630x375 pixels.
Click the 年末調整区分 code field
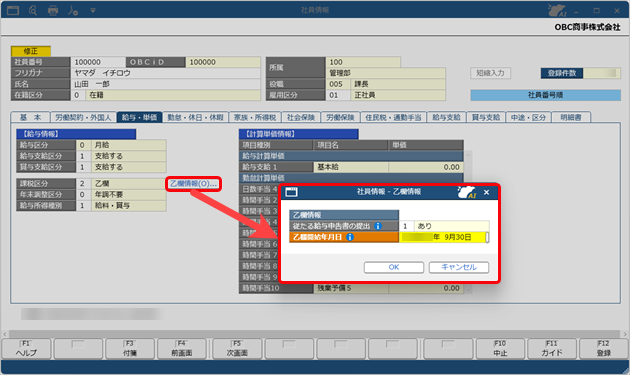click(x=84, y=195)
